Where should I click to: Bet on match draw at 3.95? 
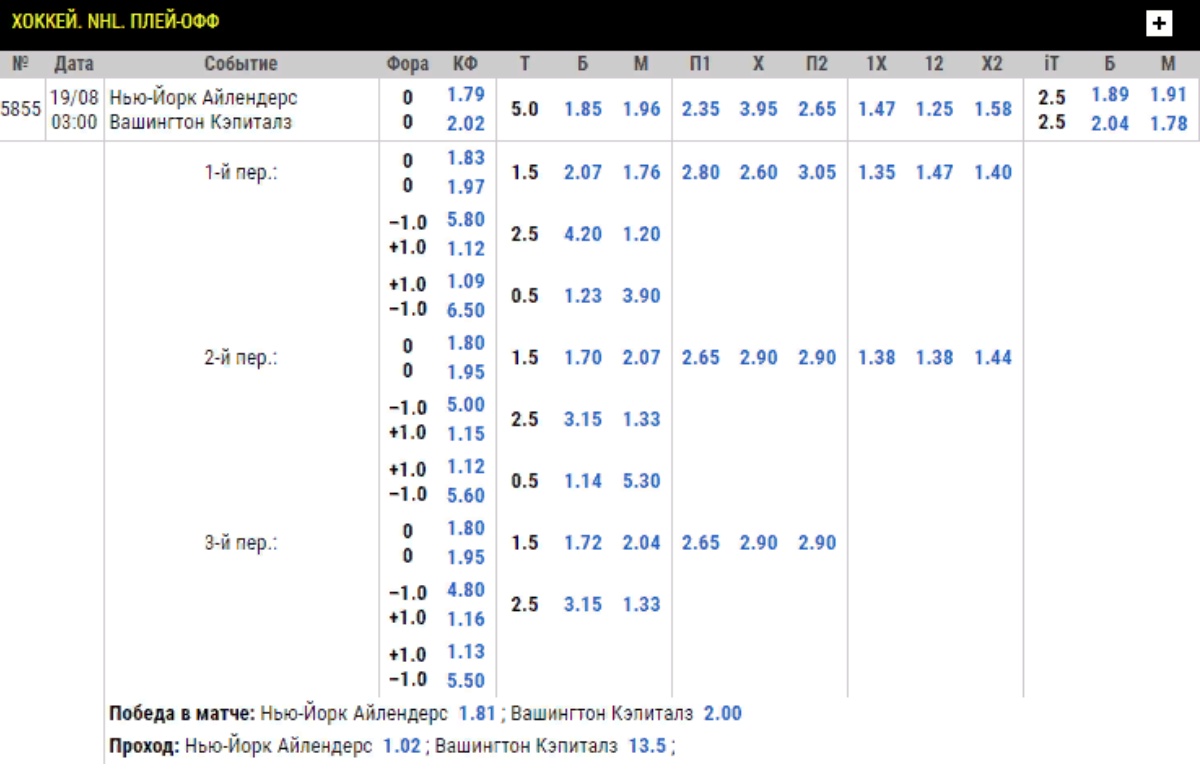coord(758,109)
